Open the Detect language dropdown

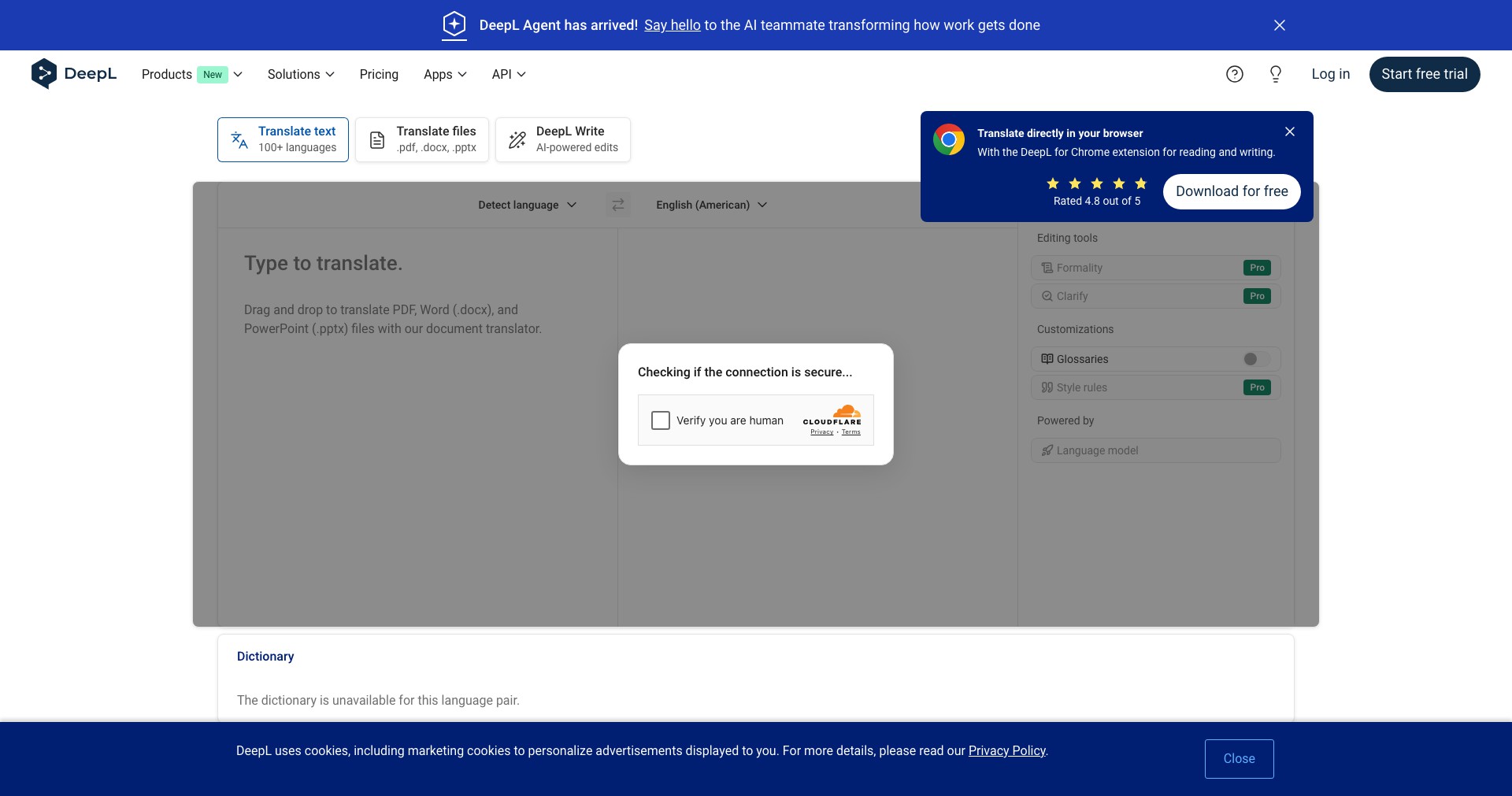(528, 205)
